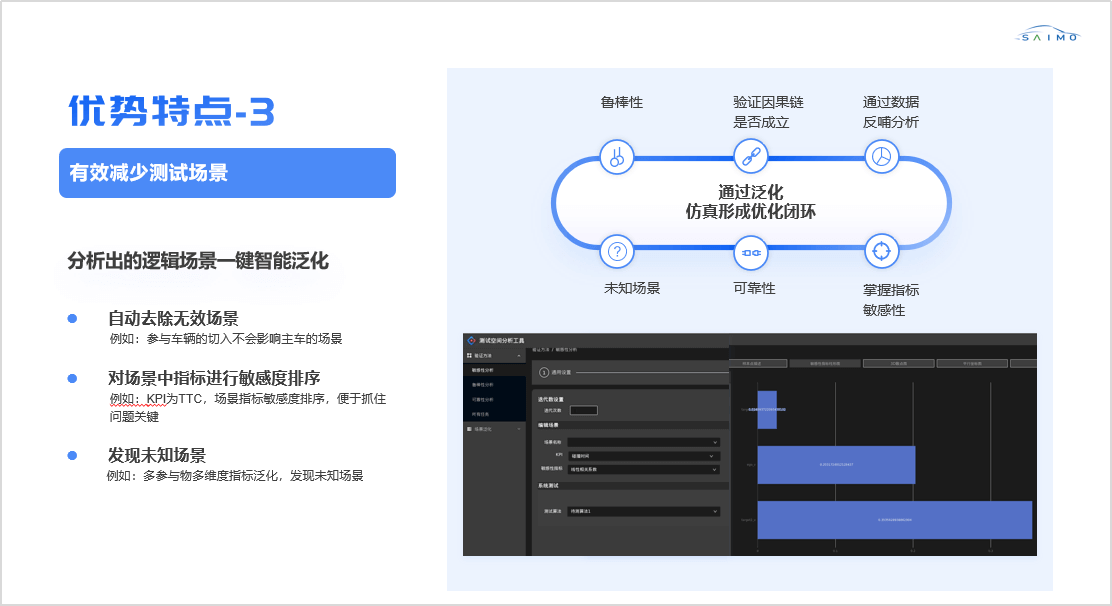This screenshot has width=1112, height=606.
Task: Switch to the 平行坐标图 chart tab
Action: click(971, 363)
